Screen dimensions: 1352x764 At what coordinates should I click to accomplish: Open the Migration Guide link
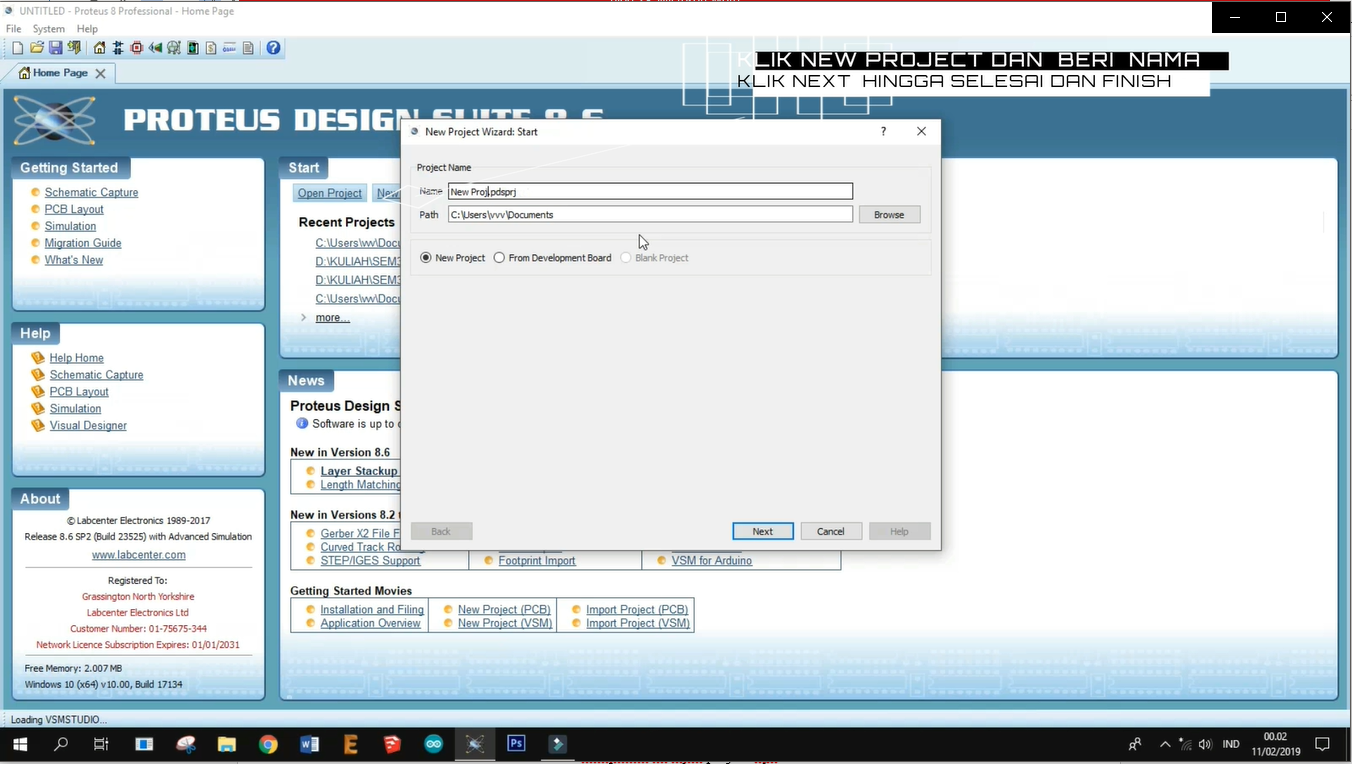pos(83,243)
